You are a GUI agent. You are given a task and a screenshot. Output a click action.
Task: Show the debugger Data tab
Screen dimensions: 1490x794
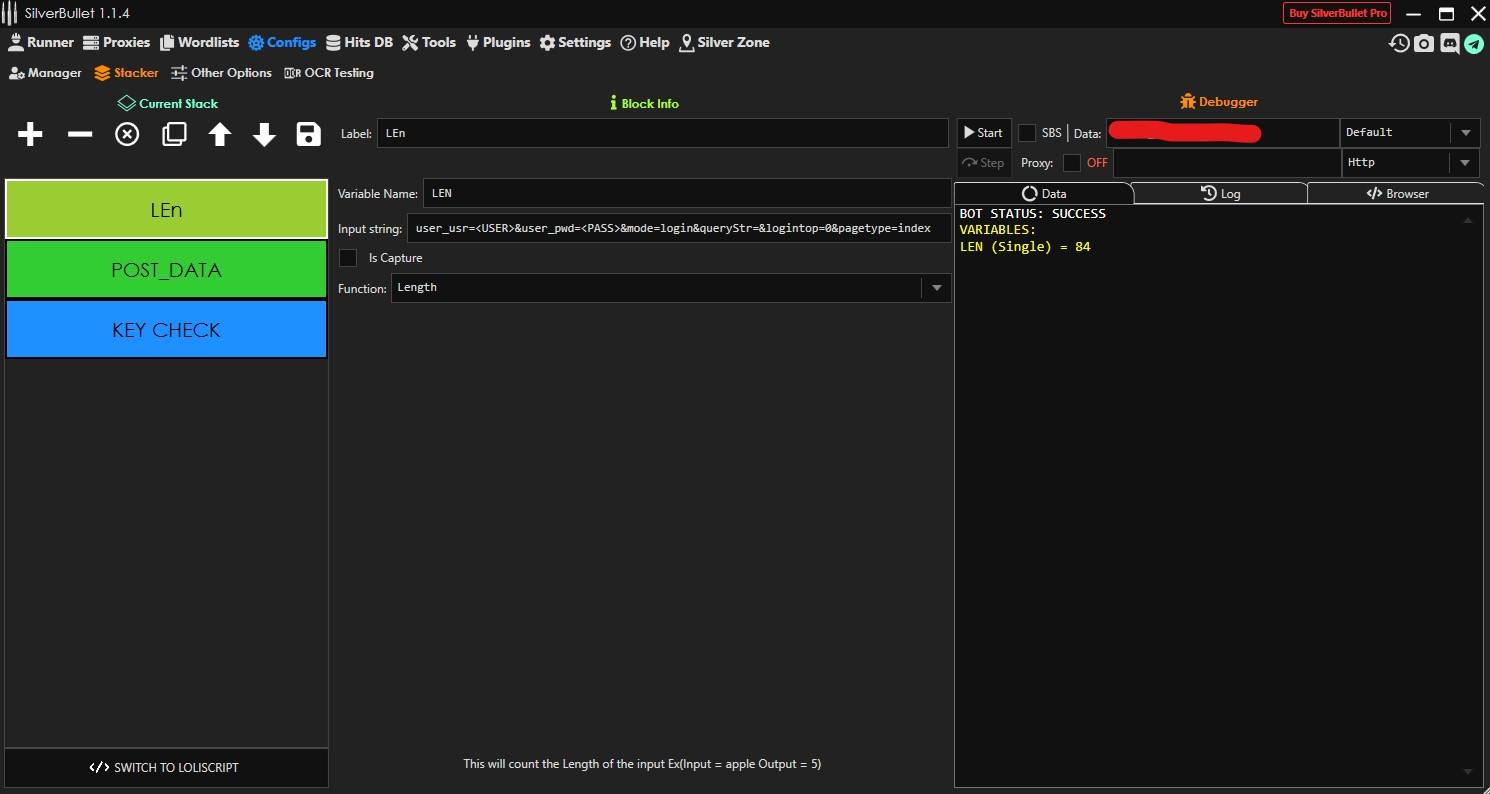tap(1044, 193)
